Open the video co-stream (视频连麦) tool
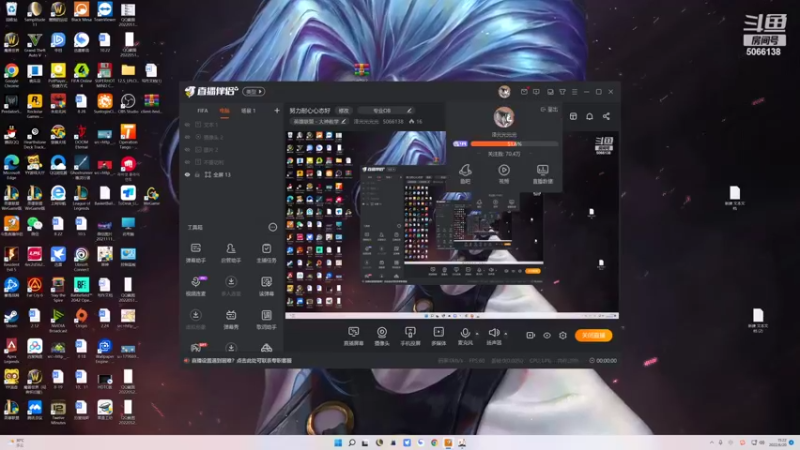This screenshot has height=450, width=800. 195,286
